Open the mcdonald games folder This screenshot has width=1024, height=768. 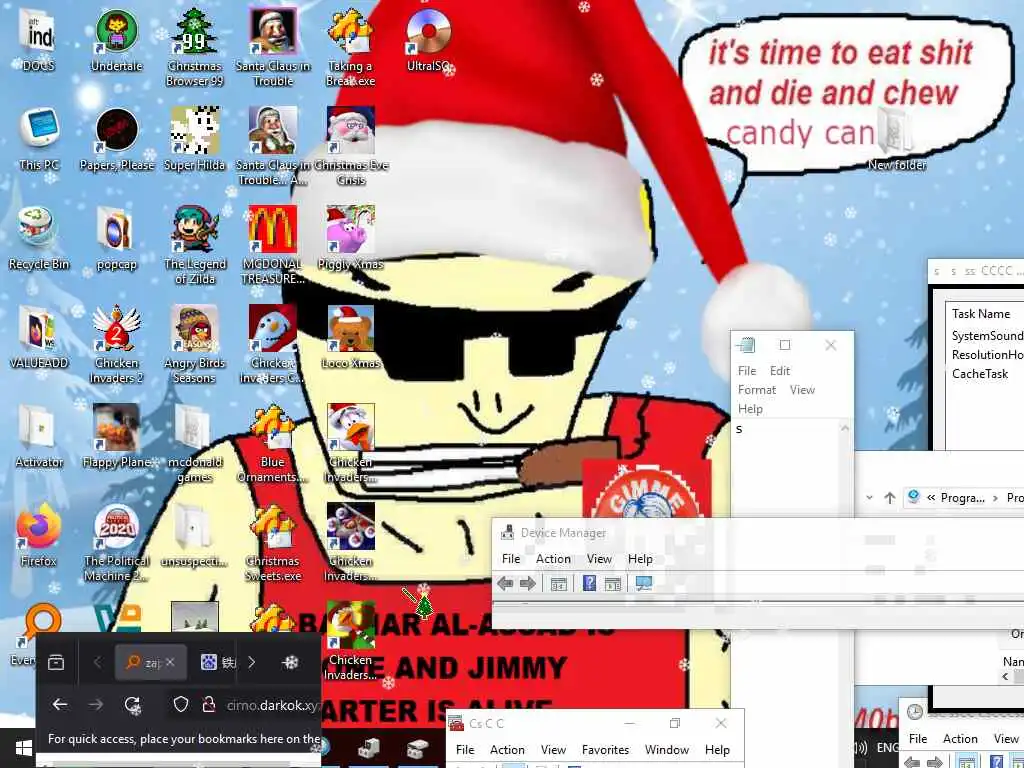click(x=195, y=444)
